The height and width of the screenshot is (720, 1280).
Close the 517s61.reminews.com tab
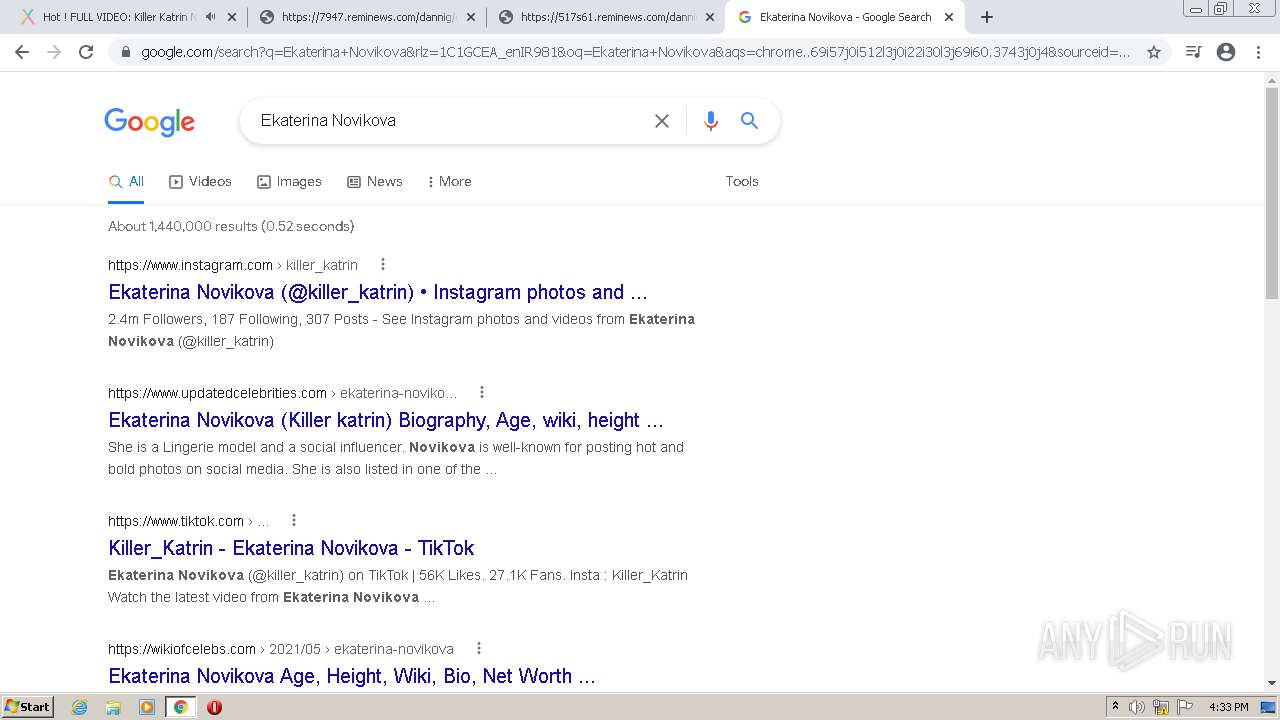pos(710,17)
